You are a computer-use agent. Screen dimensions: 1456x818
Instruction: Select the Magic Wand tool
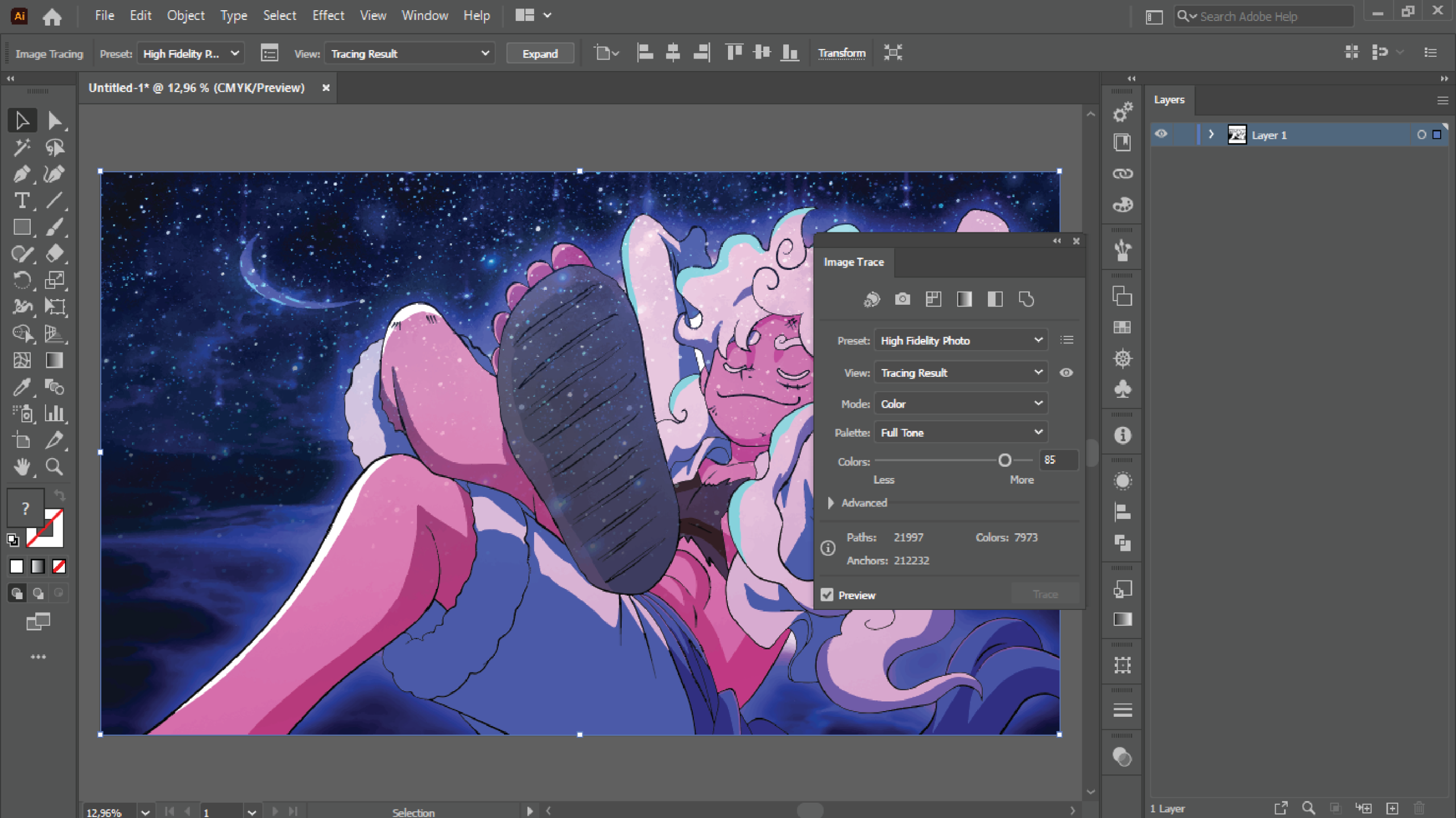22,148
